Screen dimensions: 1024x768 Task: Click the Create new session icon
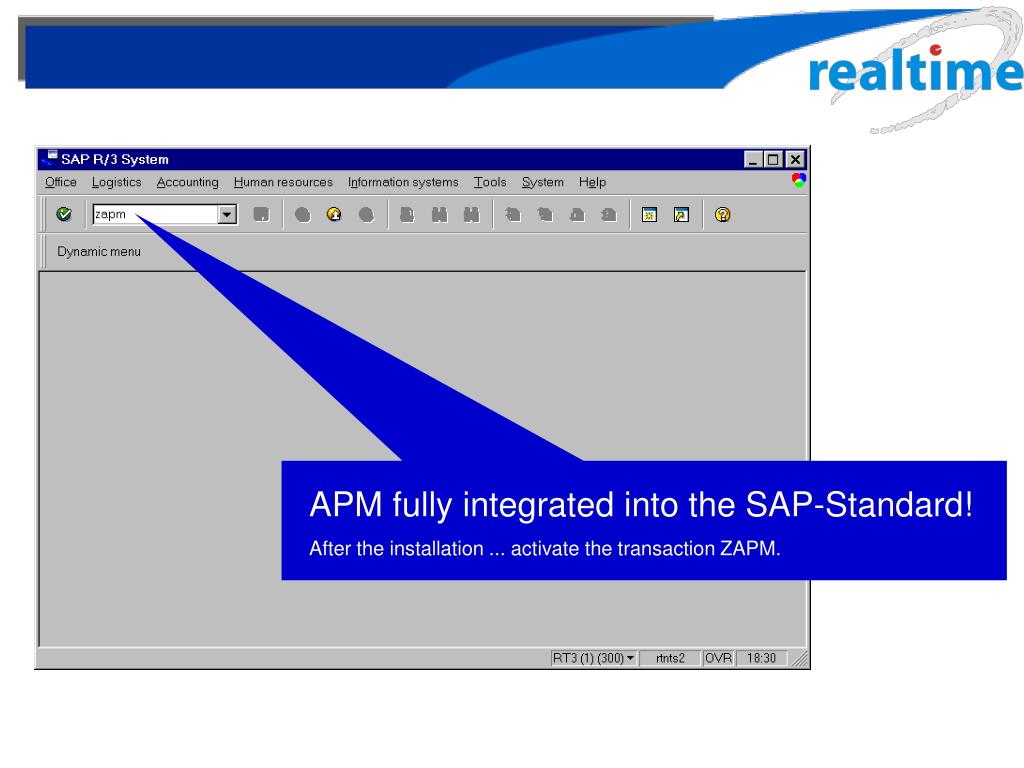[649, 214]
